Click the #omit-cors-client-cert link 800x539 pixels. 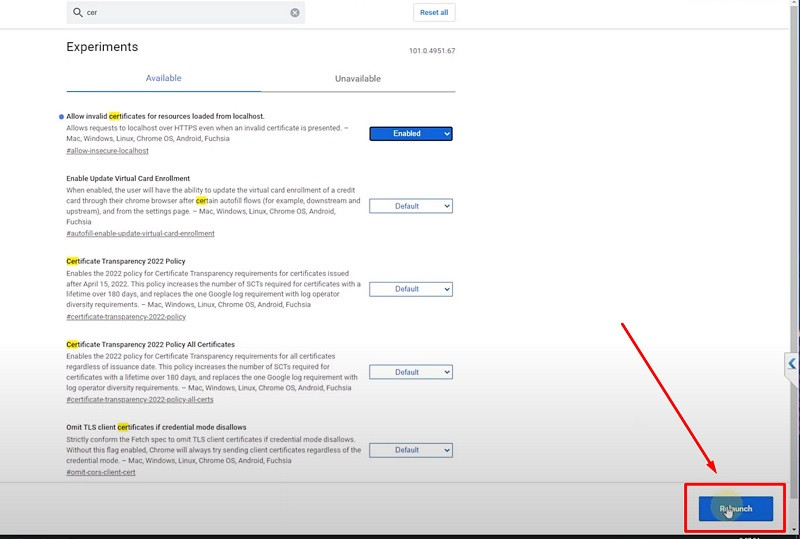click(101, 472)
